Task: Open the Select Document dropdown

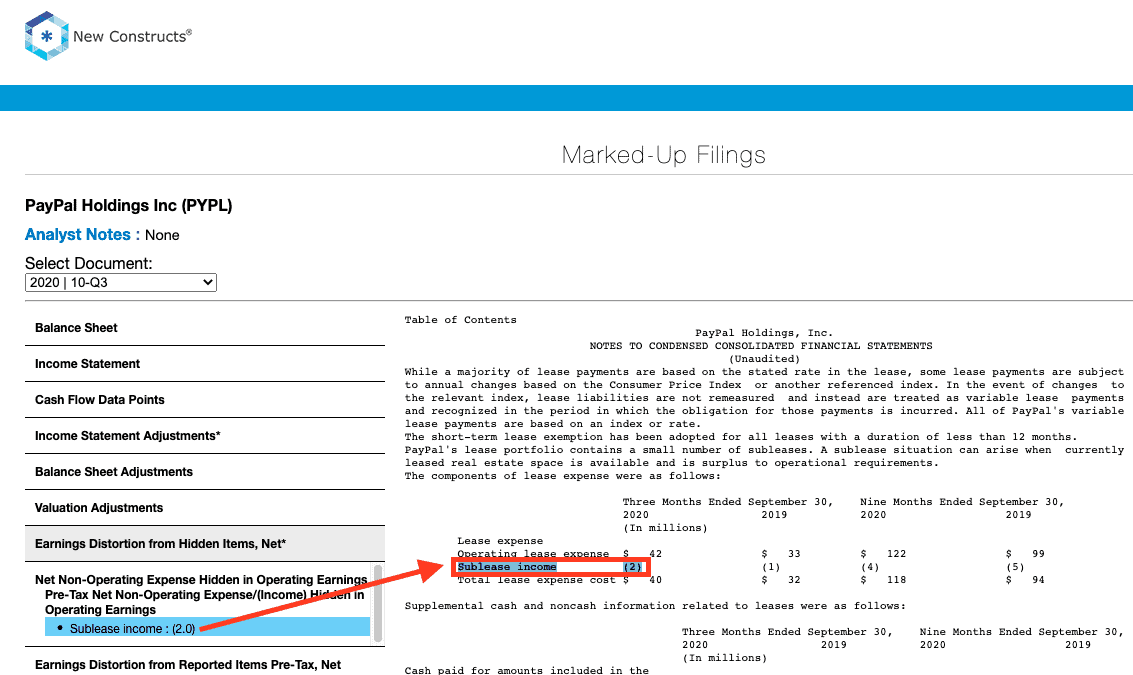Action: 121,283
